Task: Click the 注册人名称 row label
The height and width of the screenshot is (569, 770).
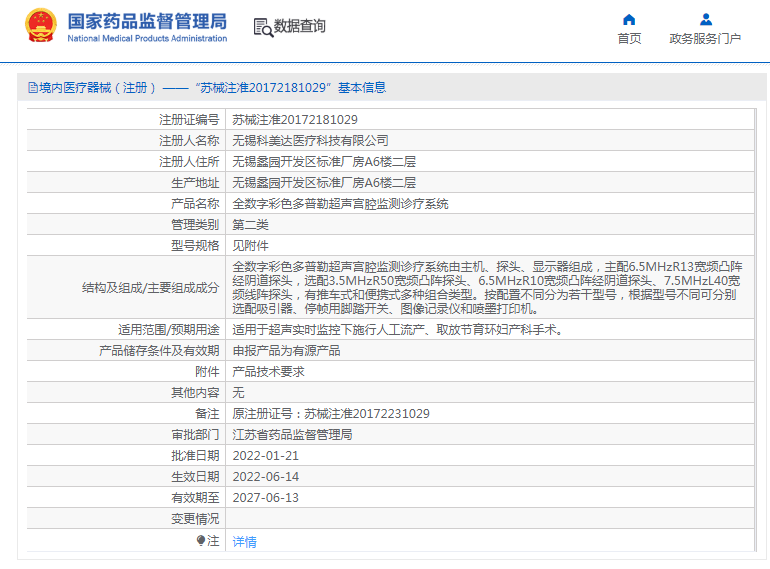Action: pyautogui.click(x=189, y=140)
